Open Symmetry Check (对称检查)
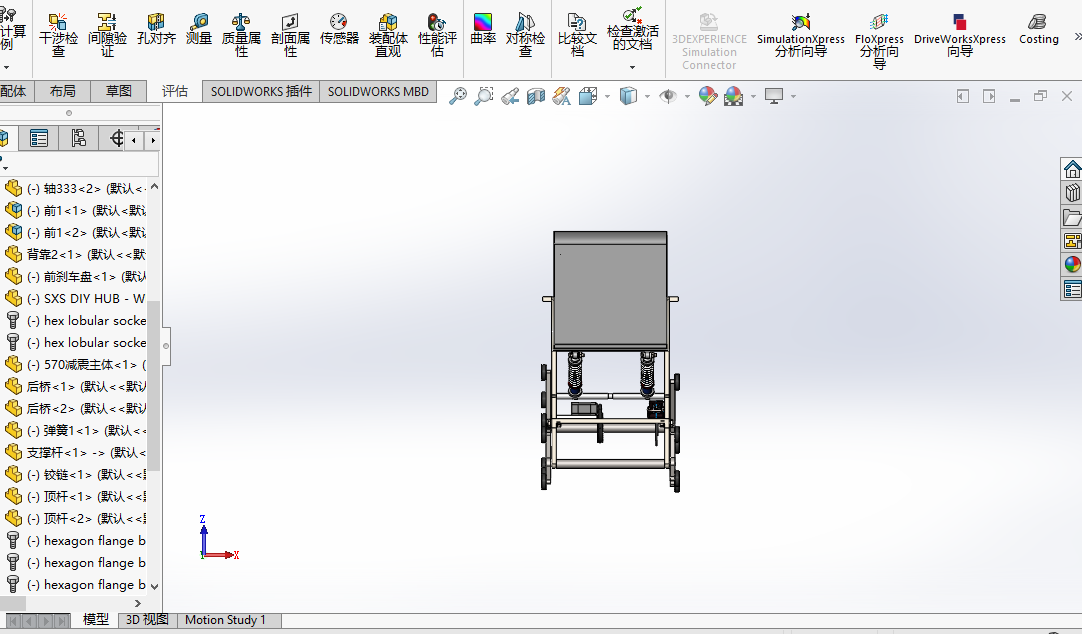The width and height of the screenshot is (1082, 634). [x=525, y=34]
